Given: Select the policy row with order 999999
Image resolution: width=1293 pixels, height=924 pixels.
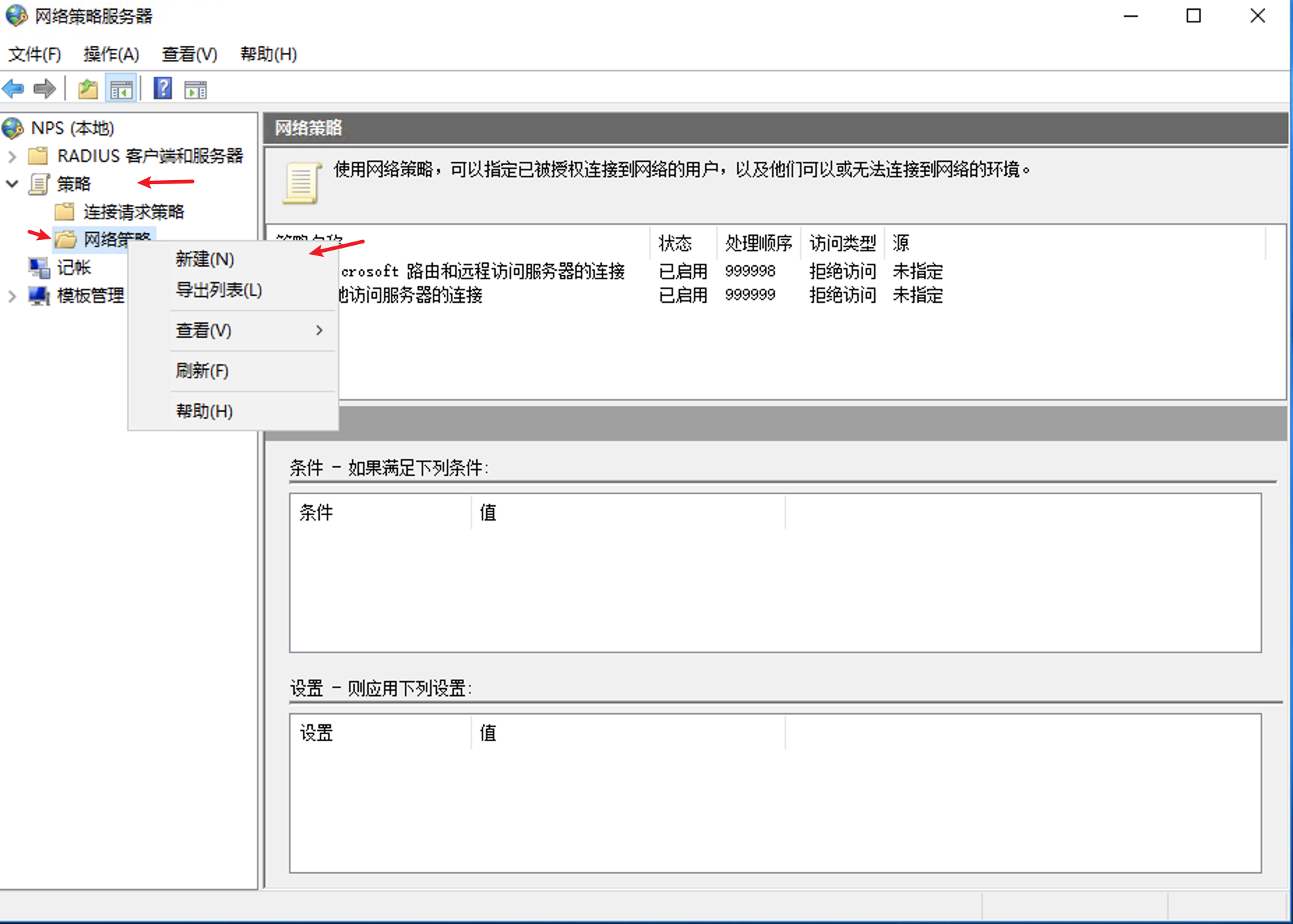Looking at the screenshot, I should 489,295.
